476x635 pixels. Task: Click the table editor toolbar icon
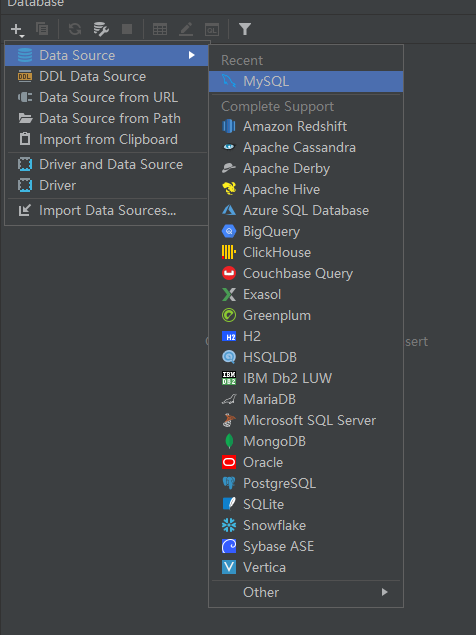point(160,29)
